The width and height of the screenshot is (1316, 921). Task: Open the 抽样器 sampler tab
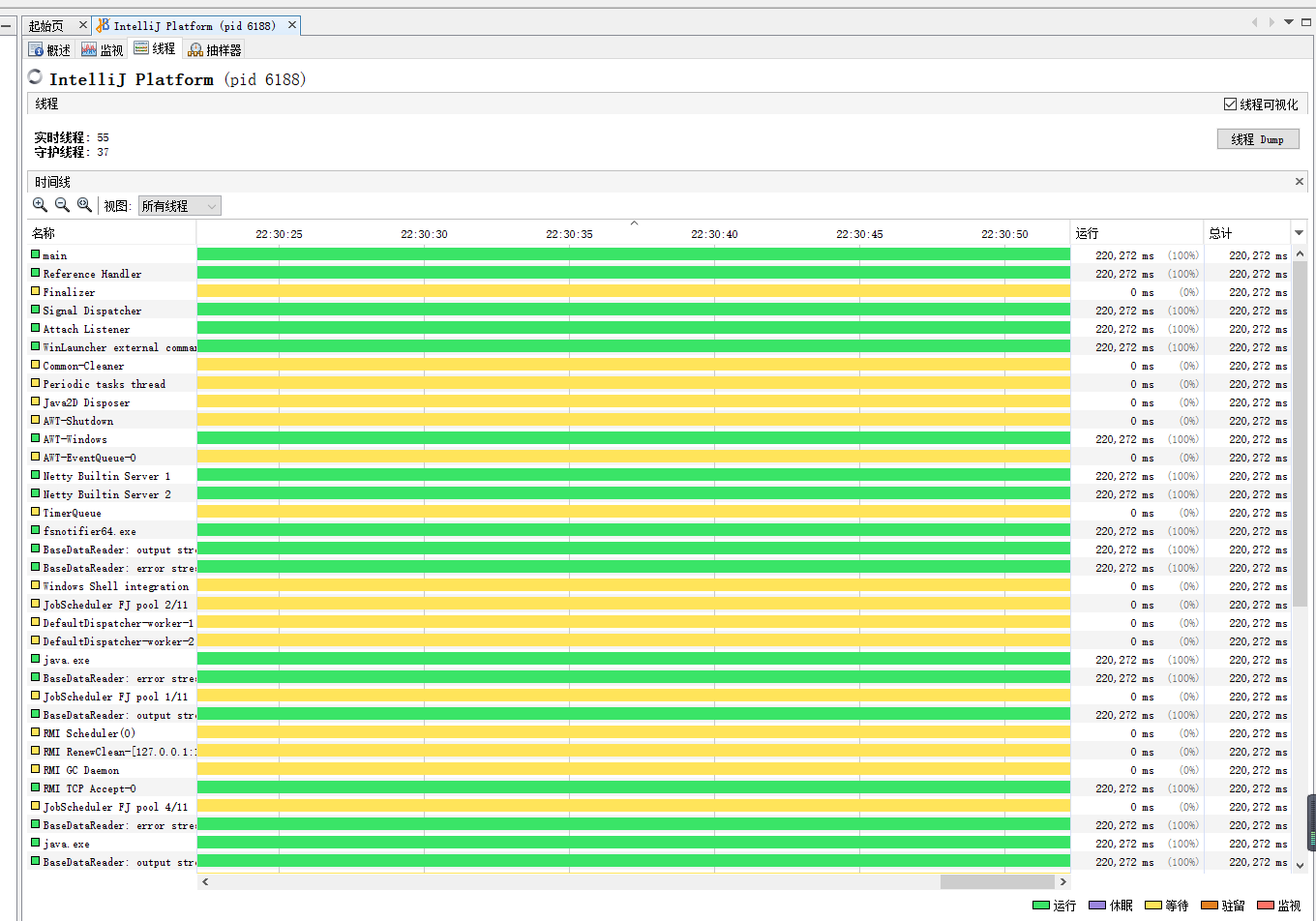coord(215,49)
